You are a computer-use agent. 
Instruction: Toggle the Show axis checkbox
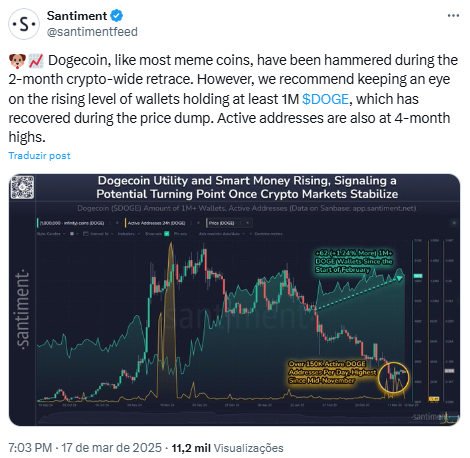click(x=167, y=234)
